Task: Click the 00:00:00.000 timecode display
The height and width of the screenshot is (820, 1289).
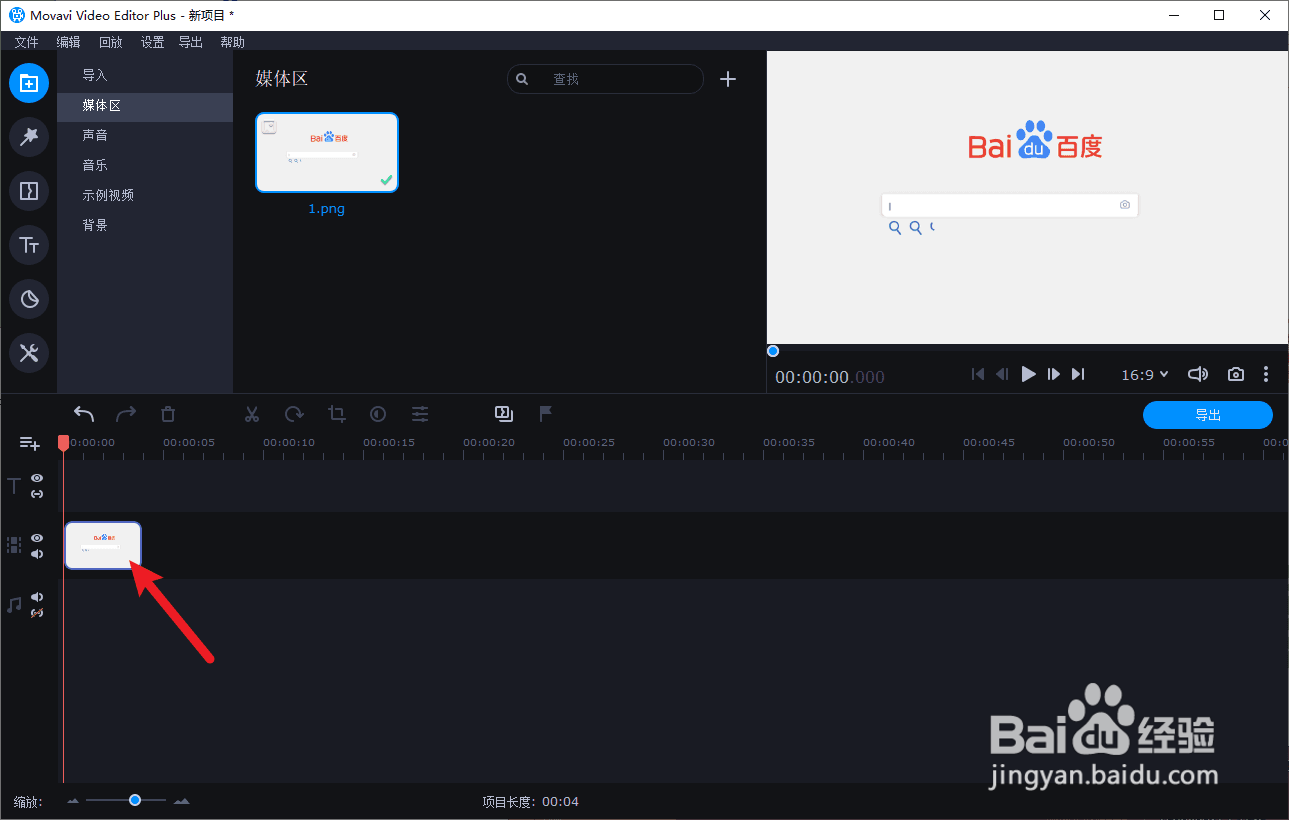Action: click(x=830, y=377)
